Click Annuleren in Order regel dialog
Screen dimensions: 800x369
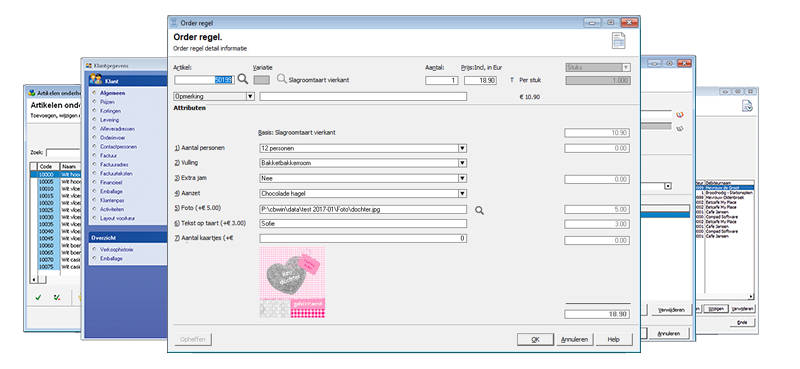pos(574,339)
